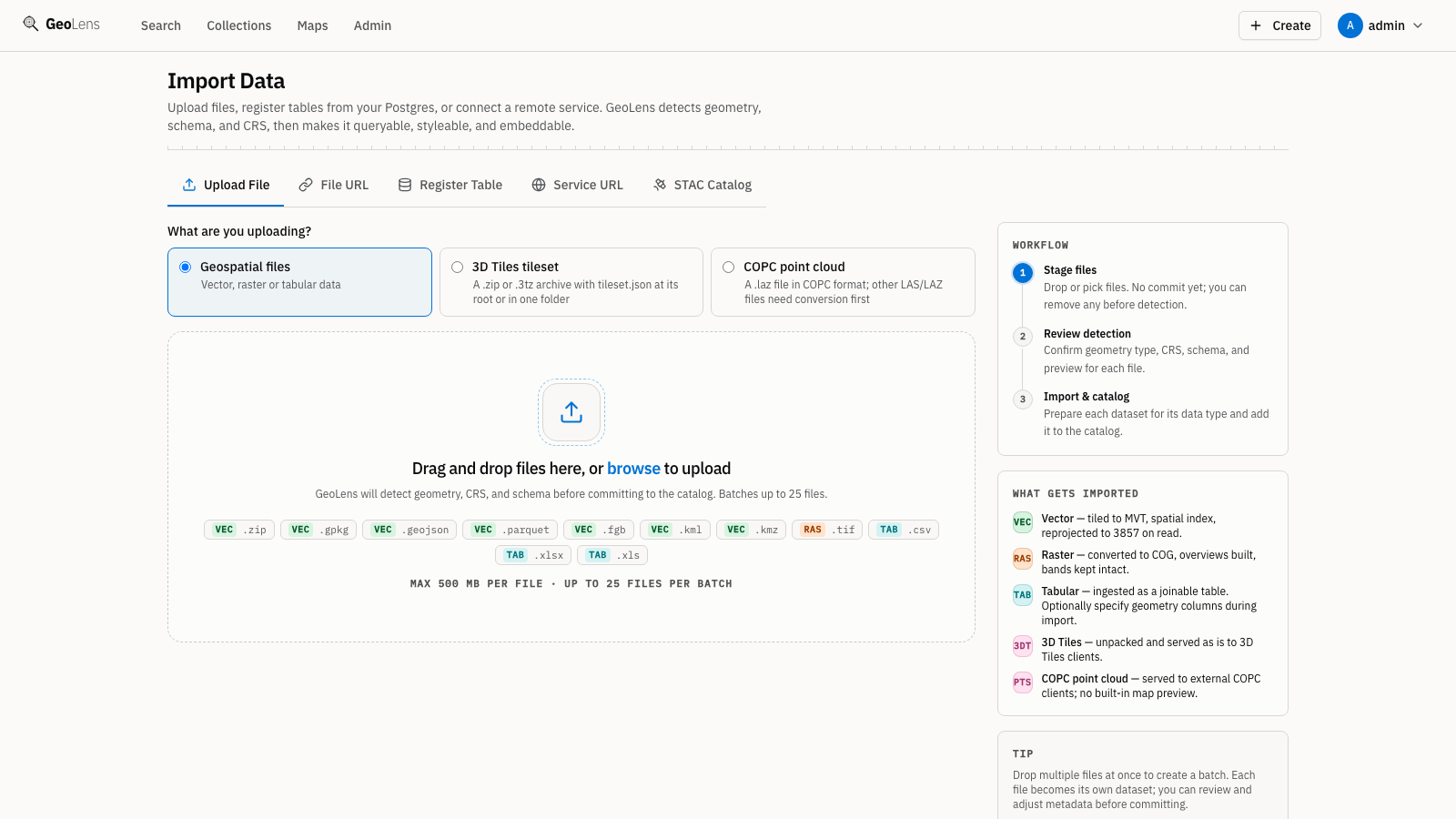1456x819 pixels.
Task: Click workflow step 1 circle
Action: 1023,273
